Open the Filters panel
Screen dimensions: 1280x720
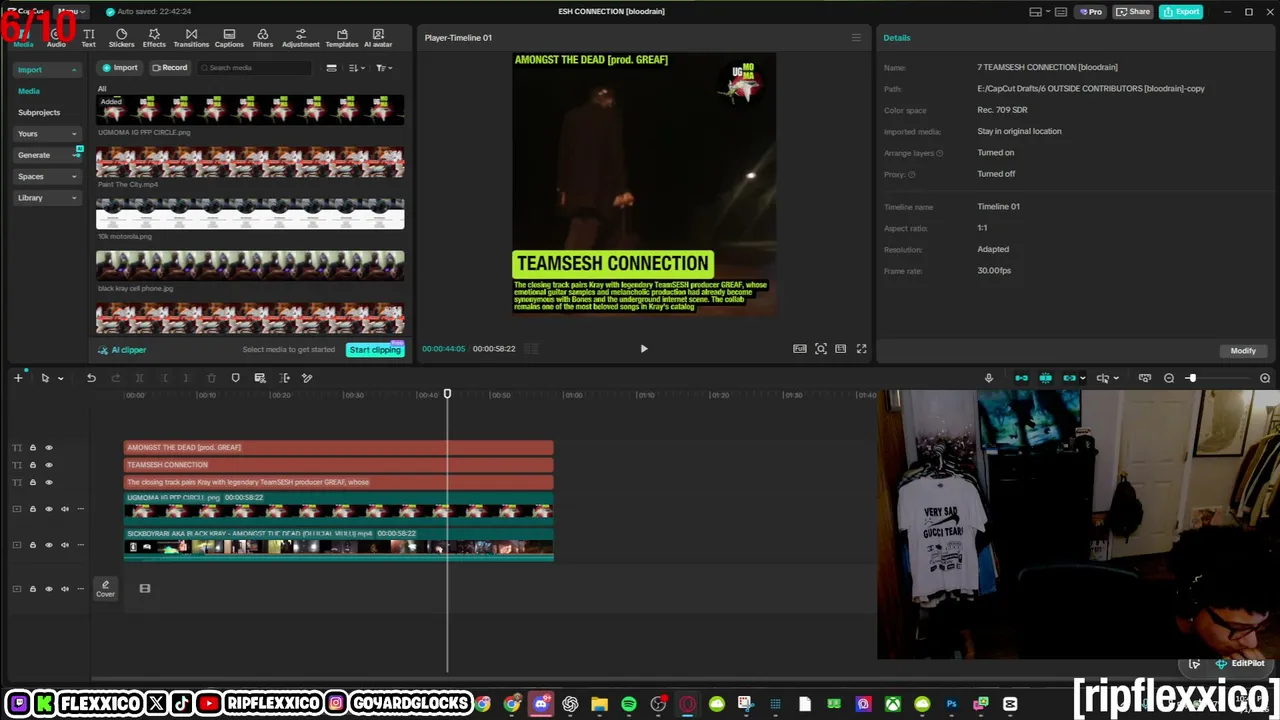coord(263,38)
